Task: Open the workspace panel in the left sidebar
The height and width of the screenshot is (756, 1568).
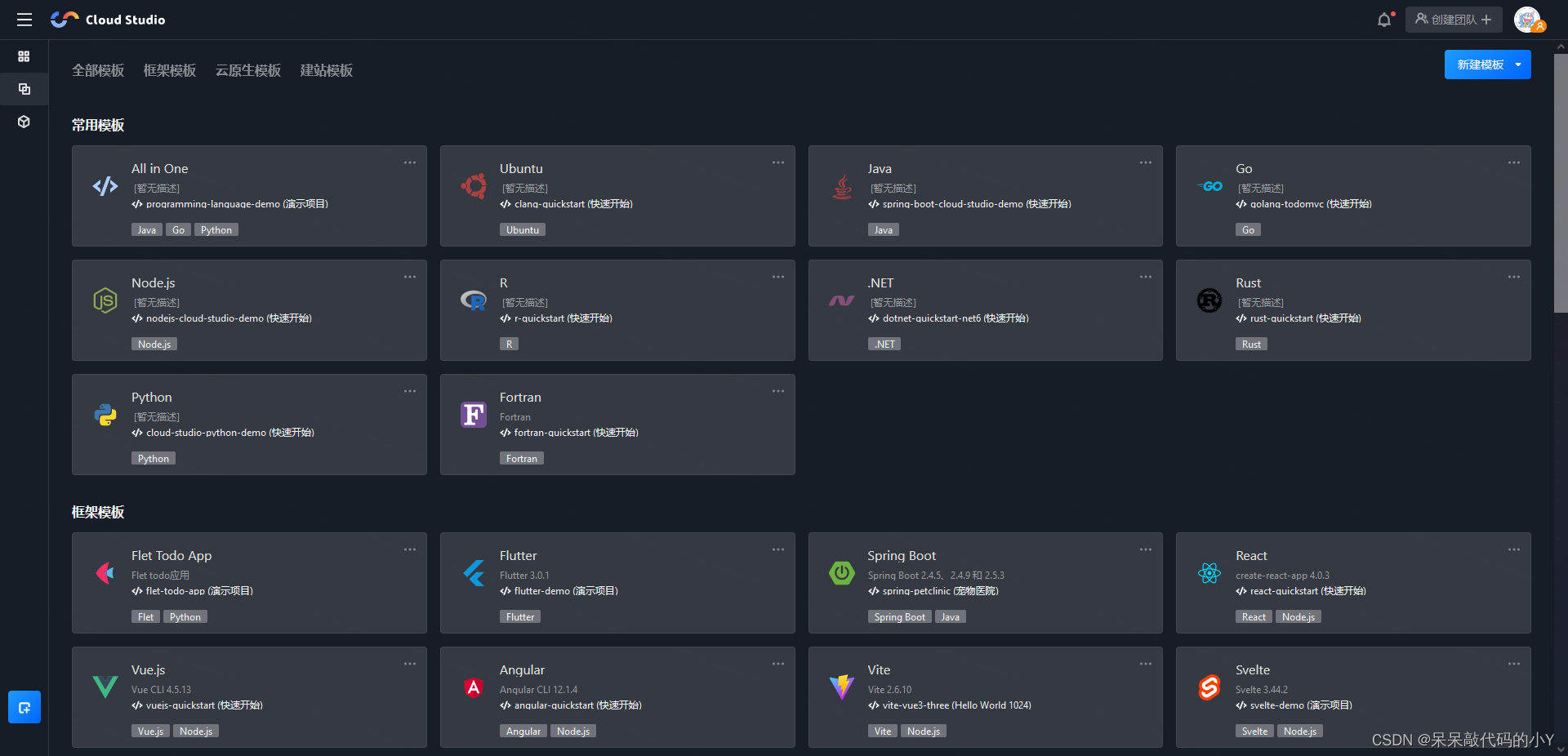Action: click(x=24, y=89)
